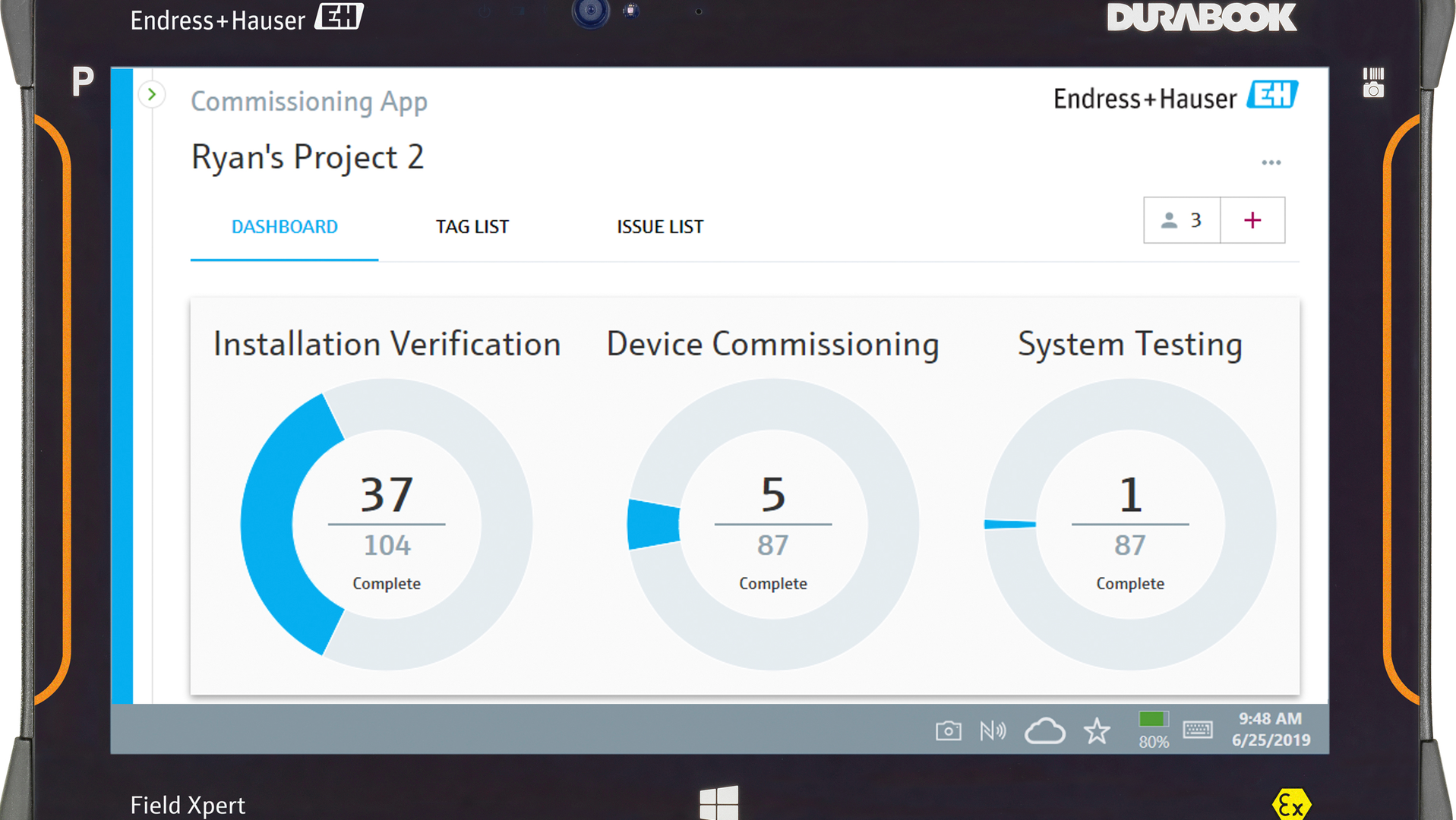The image size is (1456, 820).
Task: Open the ellipsis project options menu
Action: (1271, 161)
